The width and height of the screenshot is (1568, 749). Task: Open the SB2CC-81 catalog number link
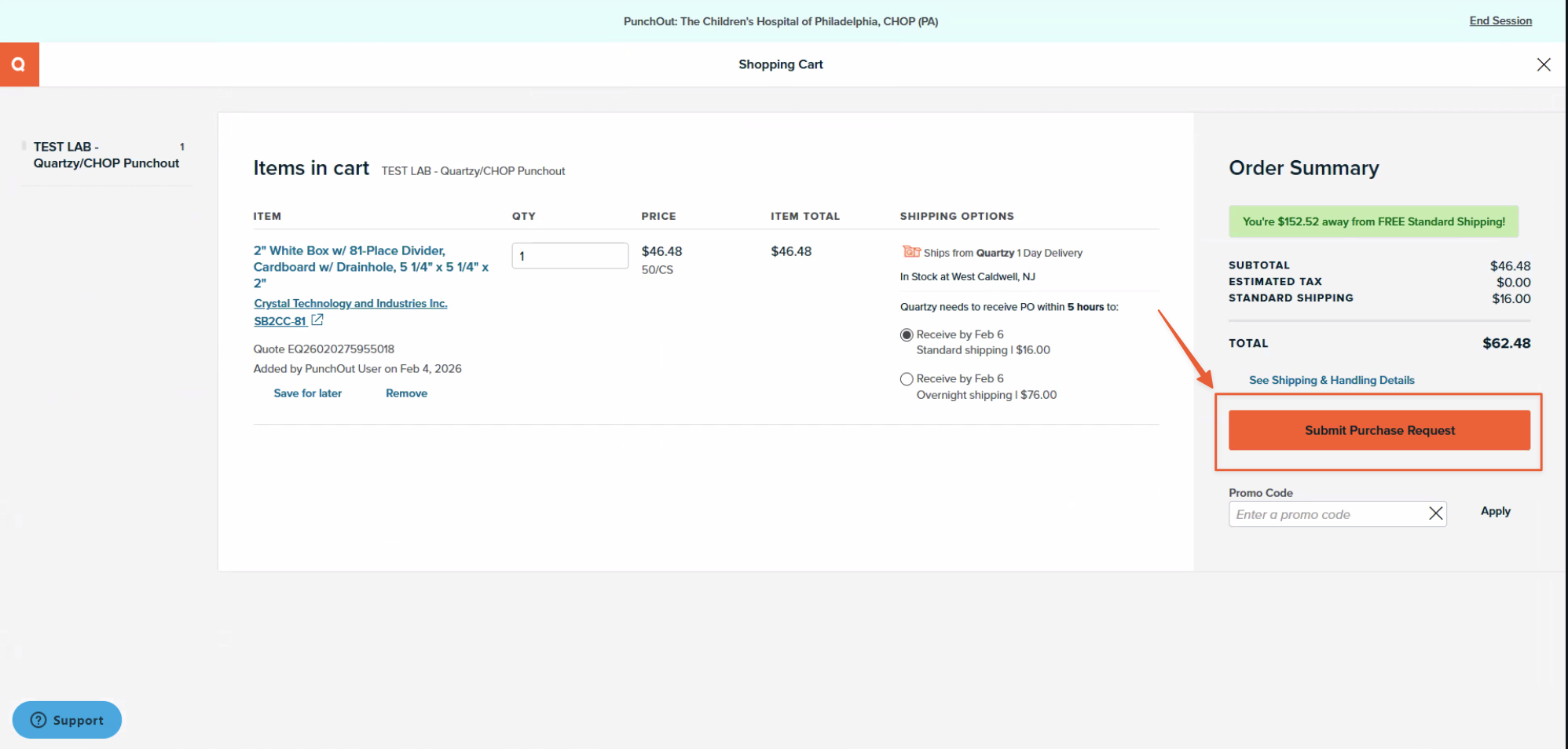click(280, 321)
